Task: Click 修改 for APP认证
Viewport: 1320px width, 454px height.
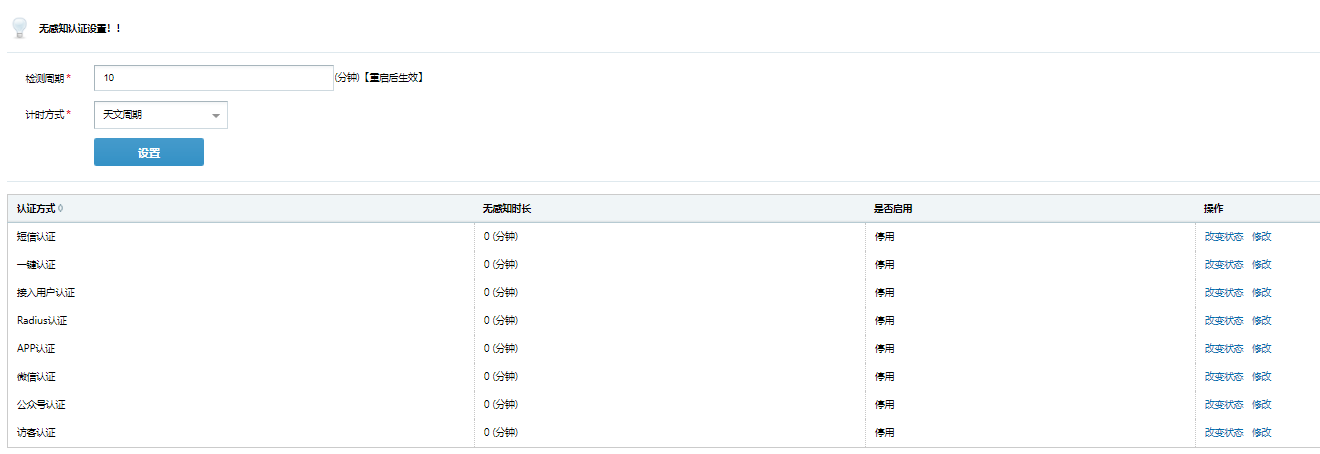Action: (x=1262, y=349)
